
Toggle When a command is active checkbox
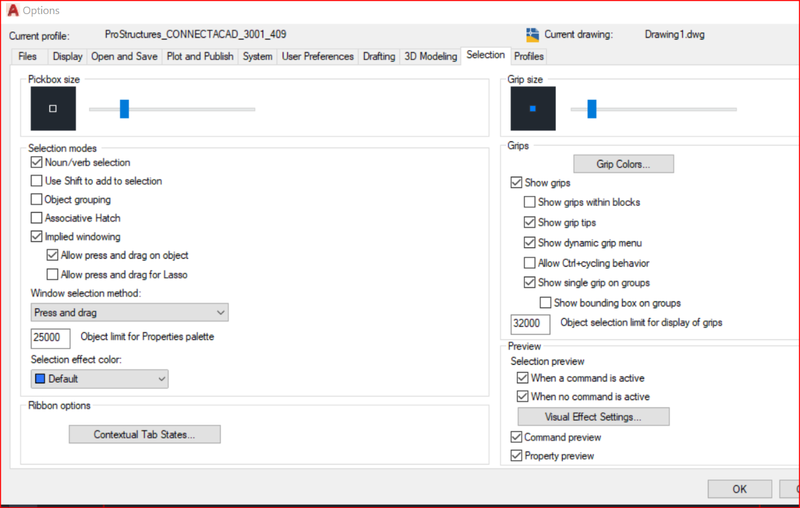click(522, 377)
